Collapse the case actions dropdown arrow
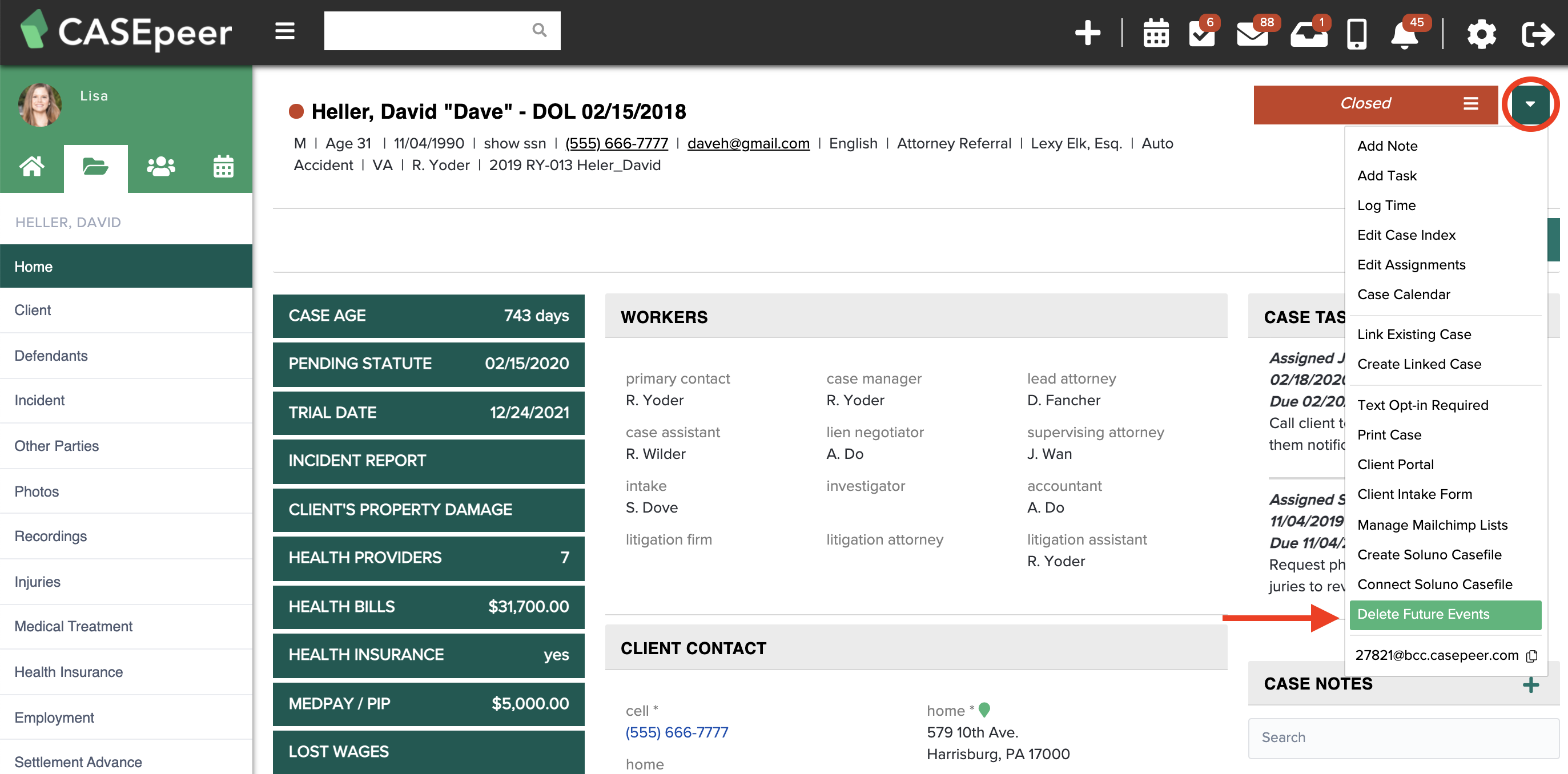The width and height of the screenshot is (1568, 774). pos(1530,104)
